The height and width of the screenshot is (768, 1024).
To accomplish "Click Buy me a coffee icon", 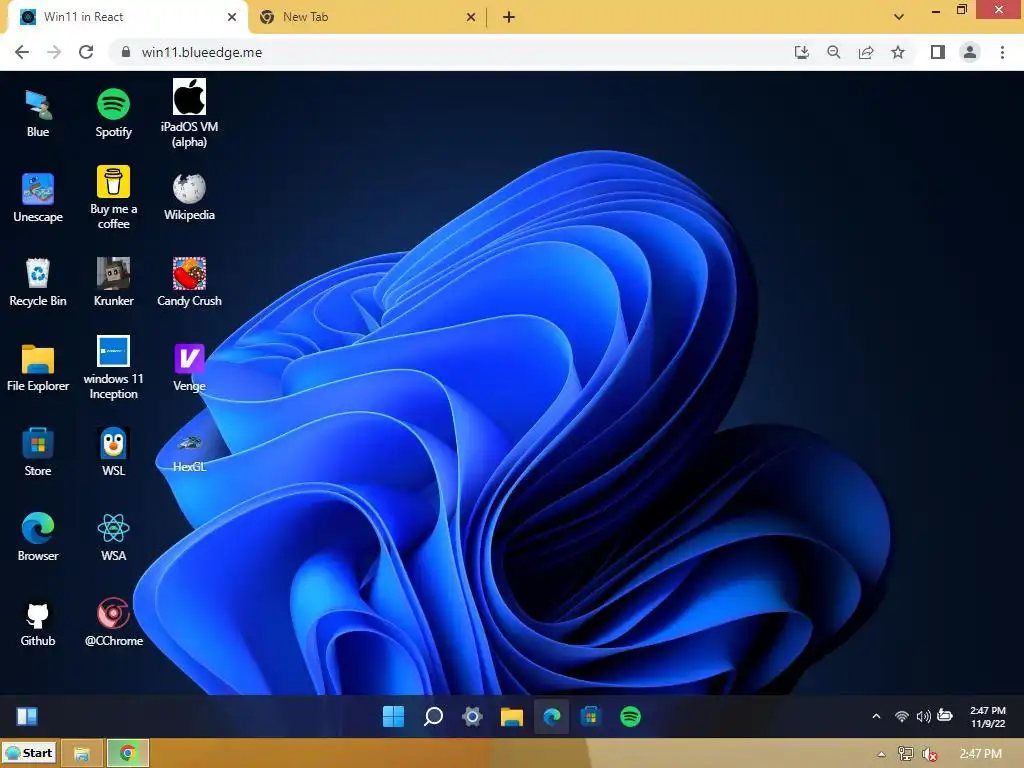I will tap(114, 198).
